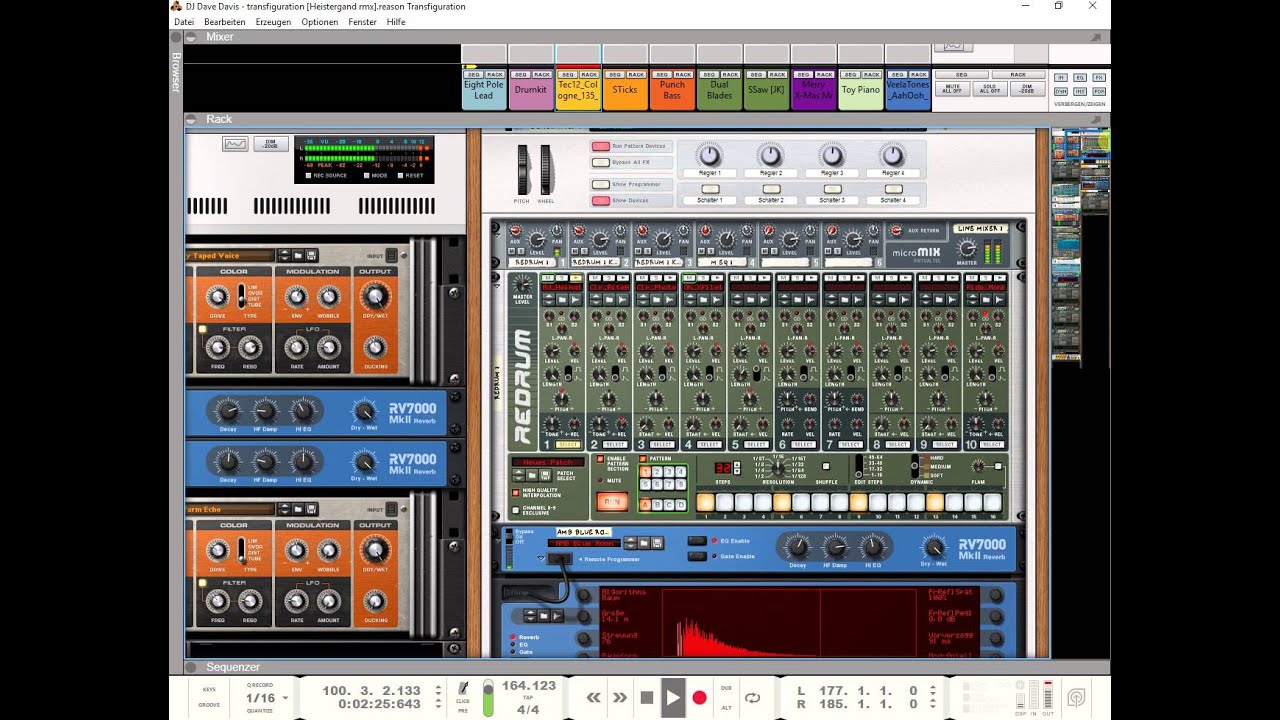Expand the RV7000 Remote Programmer
Image resolution: width=1280 pixels, height=720 pixels.
[541, 559]
